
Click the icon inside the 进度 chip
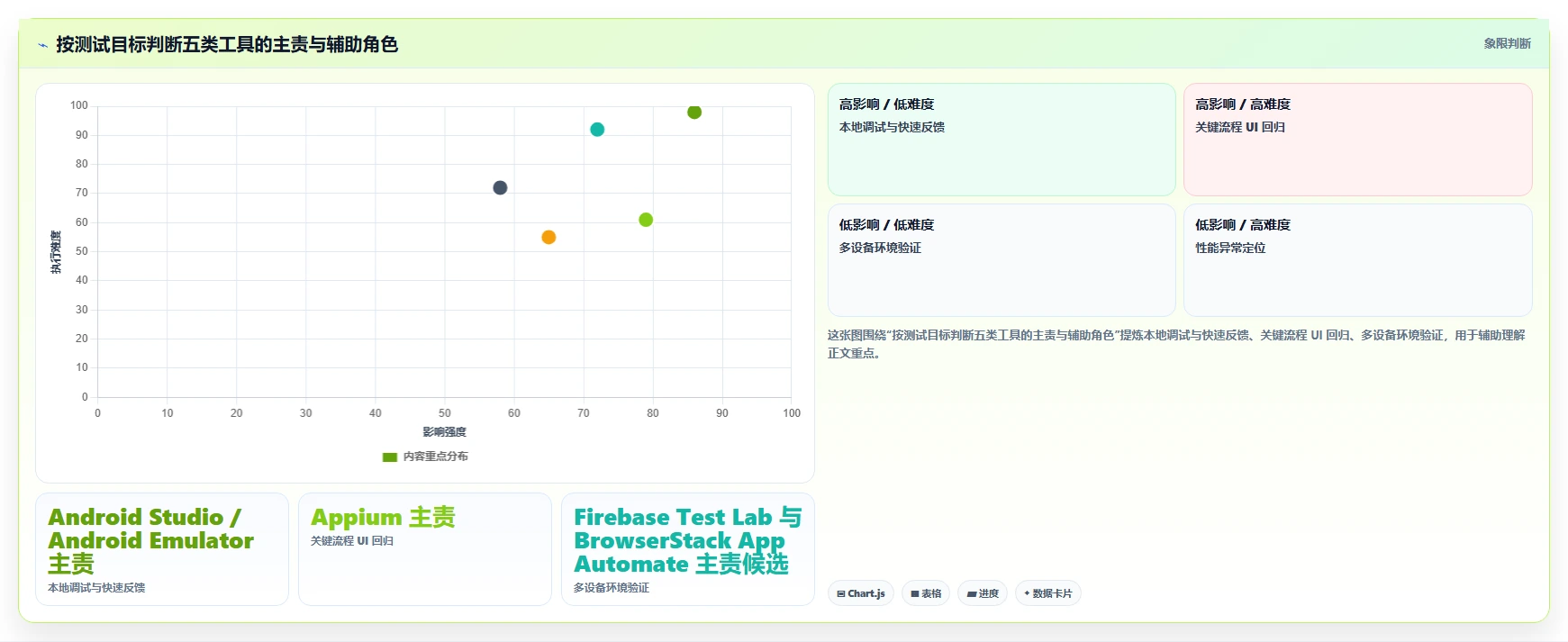pyautogui.click(x=972, y=593)
